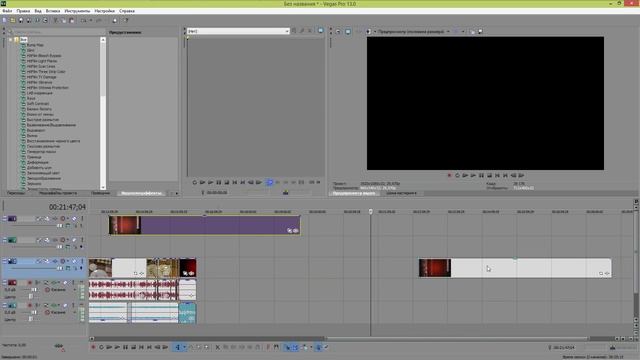Screen dimensions: 640x360
Task: Click the Cut scissors icon in main toolbar
Action: [x=56, y=20]
